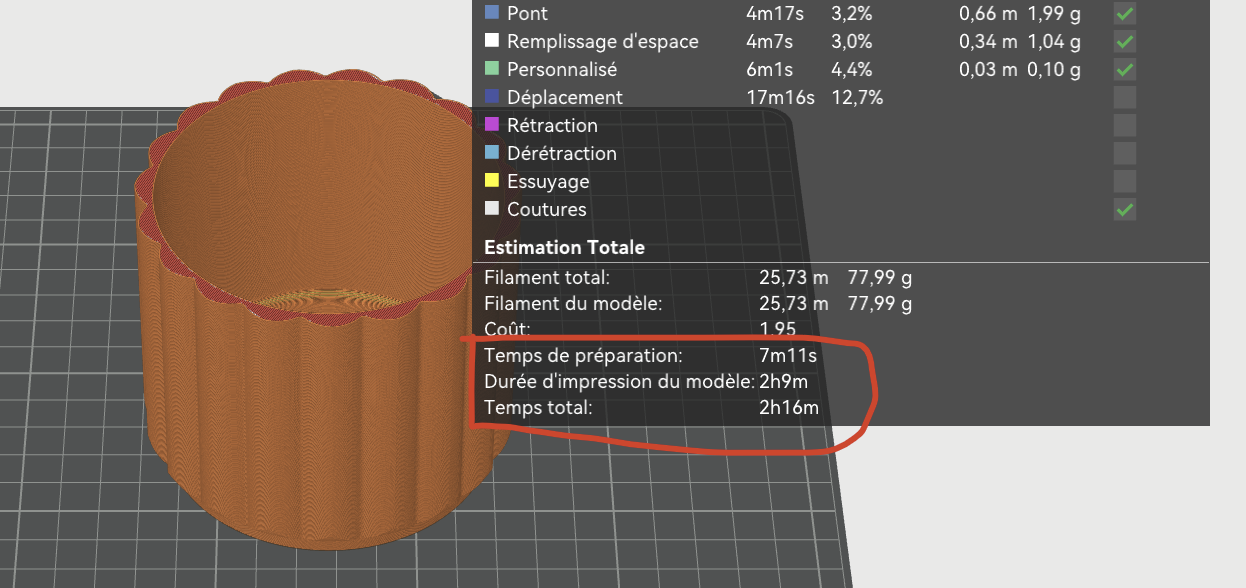Click the magenta Rétraction color swatch
This screenshot has height=588, width=1246.
(x=492, y=125)
